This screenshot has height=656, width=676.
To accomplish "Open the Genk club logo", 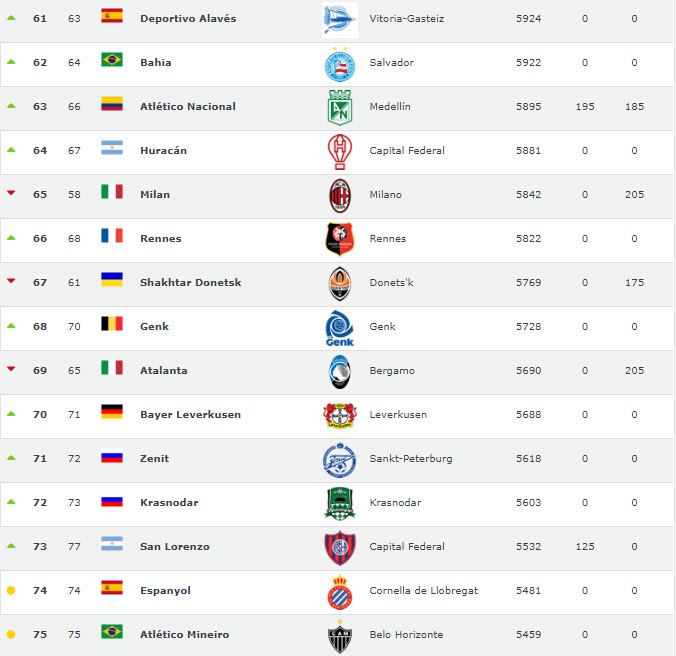I will point(340,328).
